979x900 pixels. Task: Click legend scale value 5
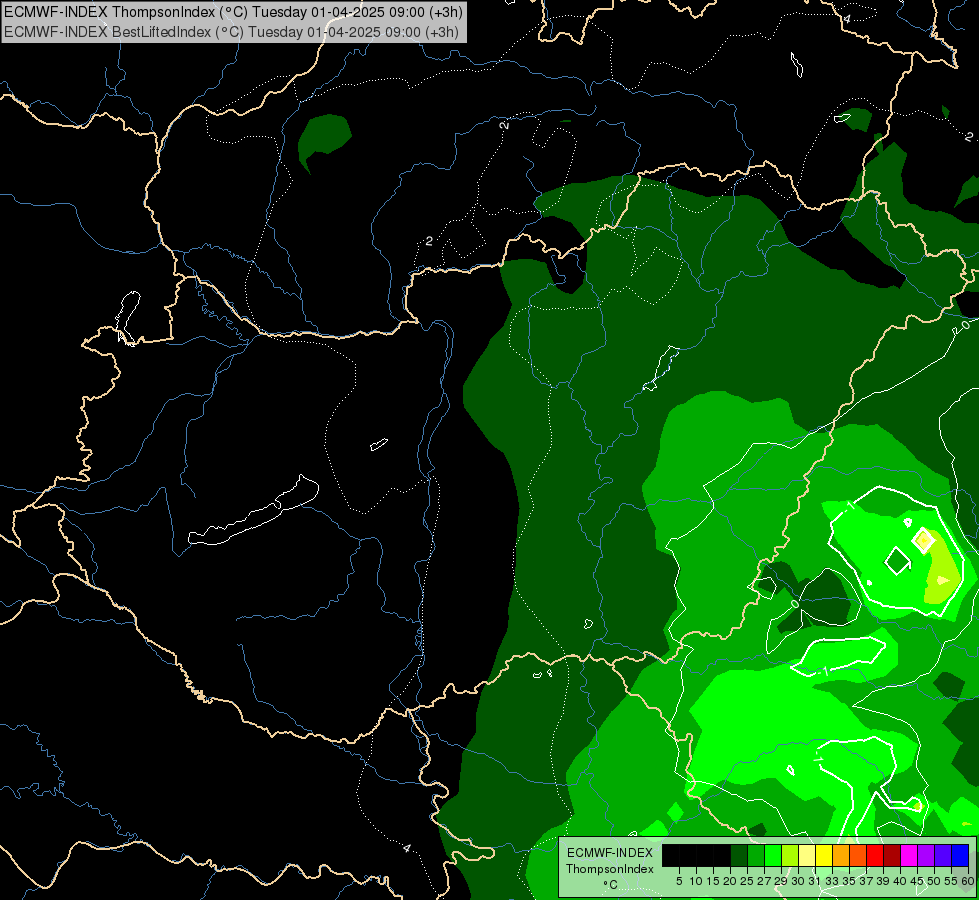(x=679, y=881)
